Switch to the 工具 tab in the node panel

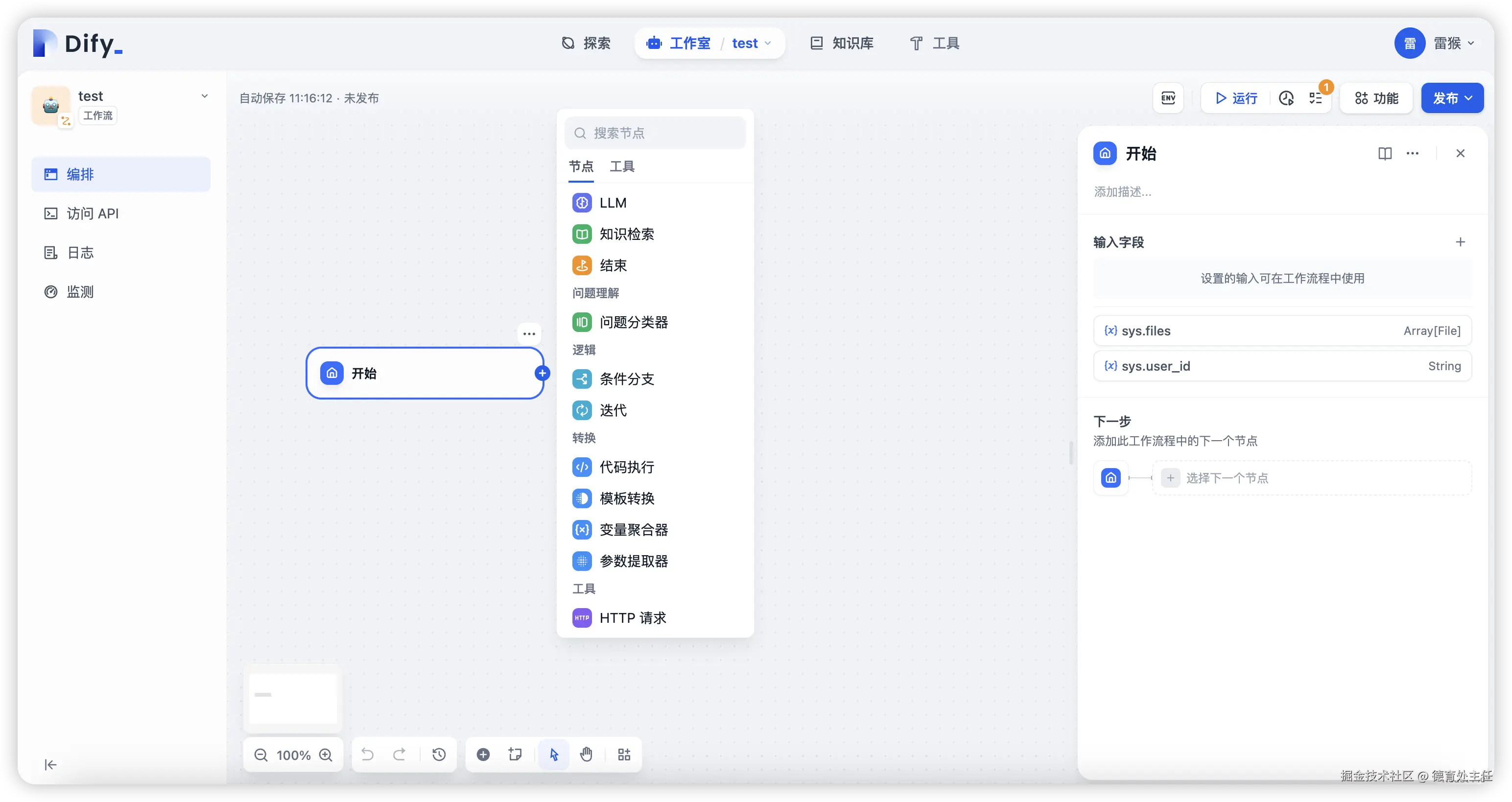click(x=622, y=166)
